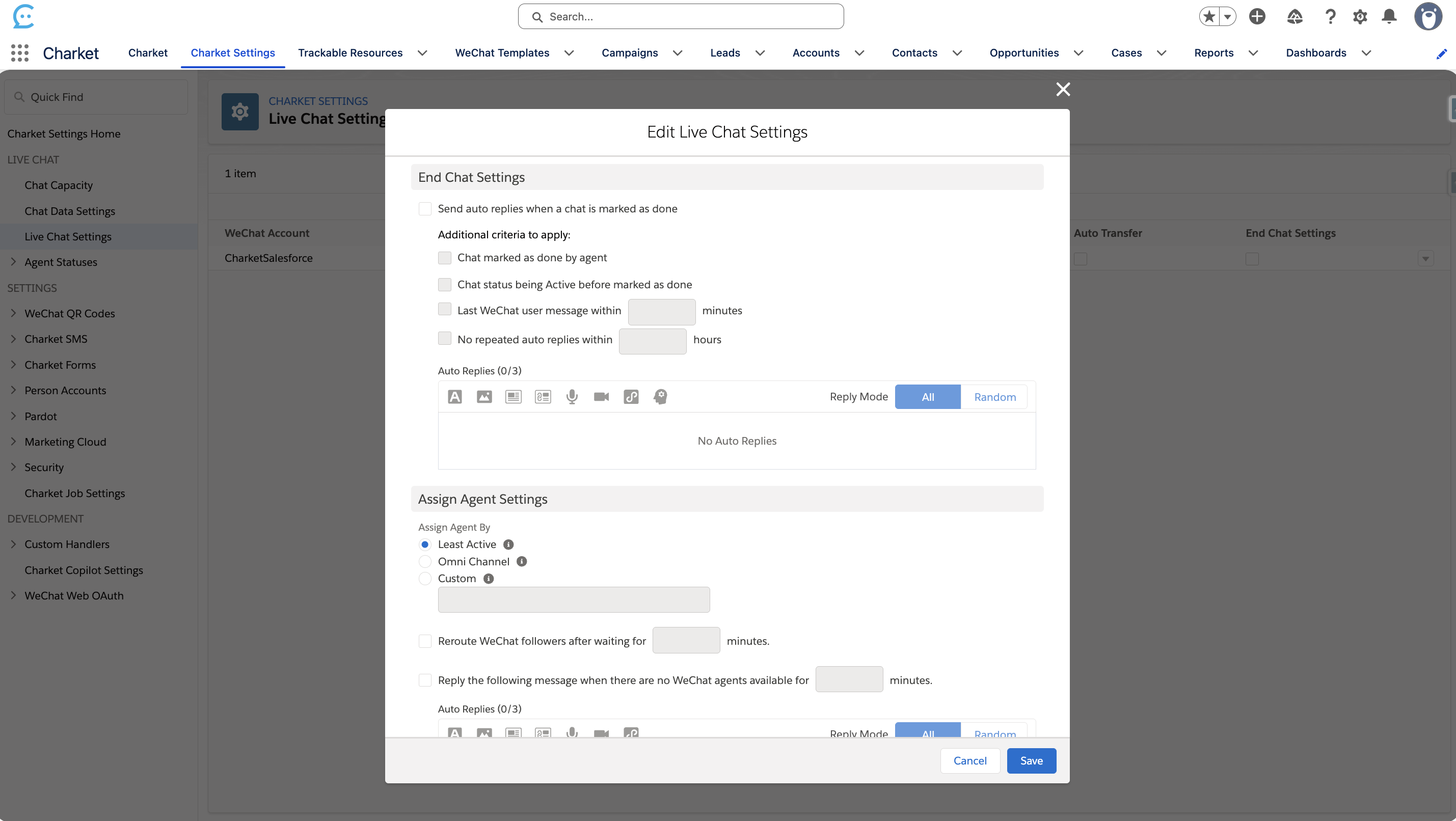Expand the Campaigns tab chevron

(678, 53)
